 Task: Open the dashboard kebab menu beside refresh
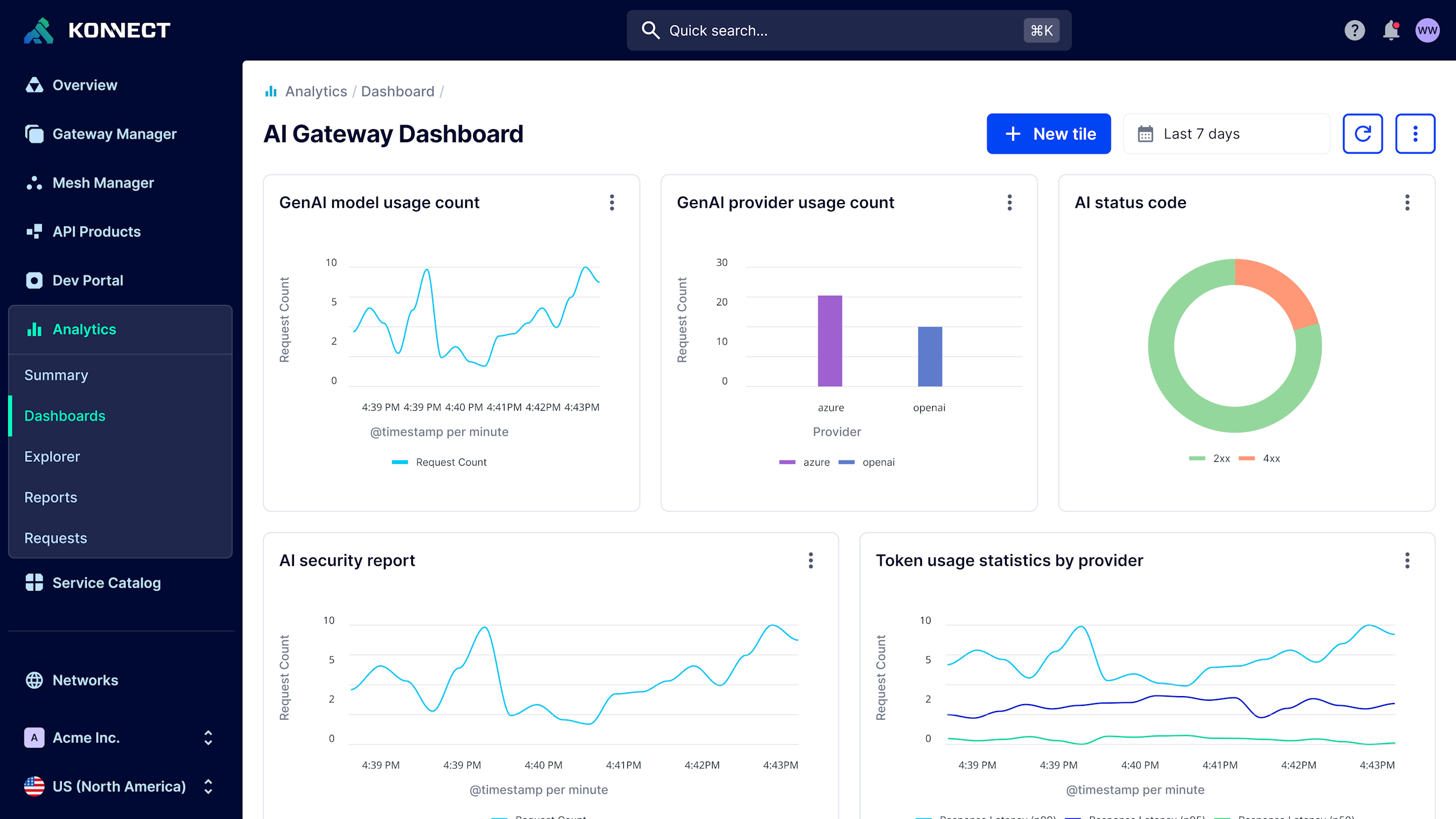pos(1415,134)
